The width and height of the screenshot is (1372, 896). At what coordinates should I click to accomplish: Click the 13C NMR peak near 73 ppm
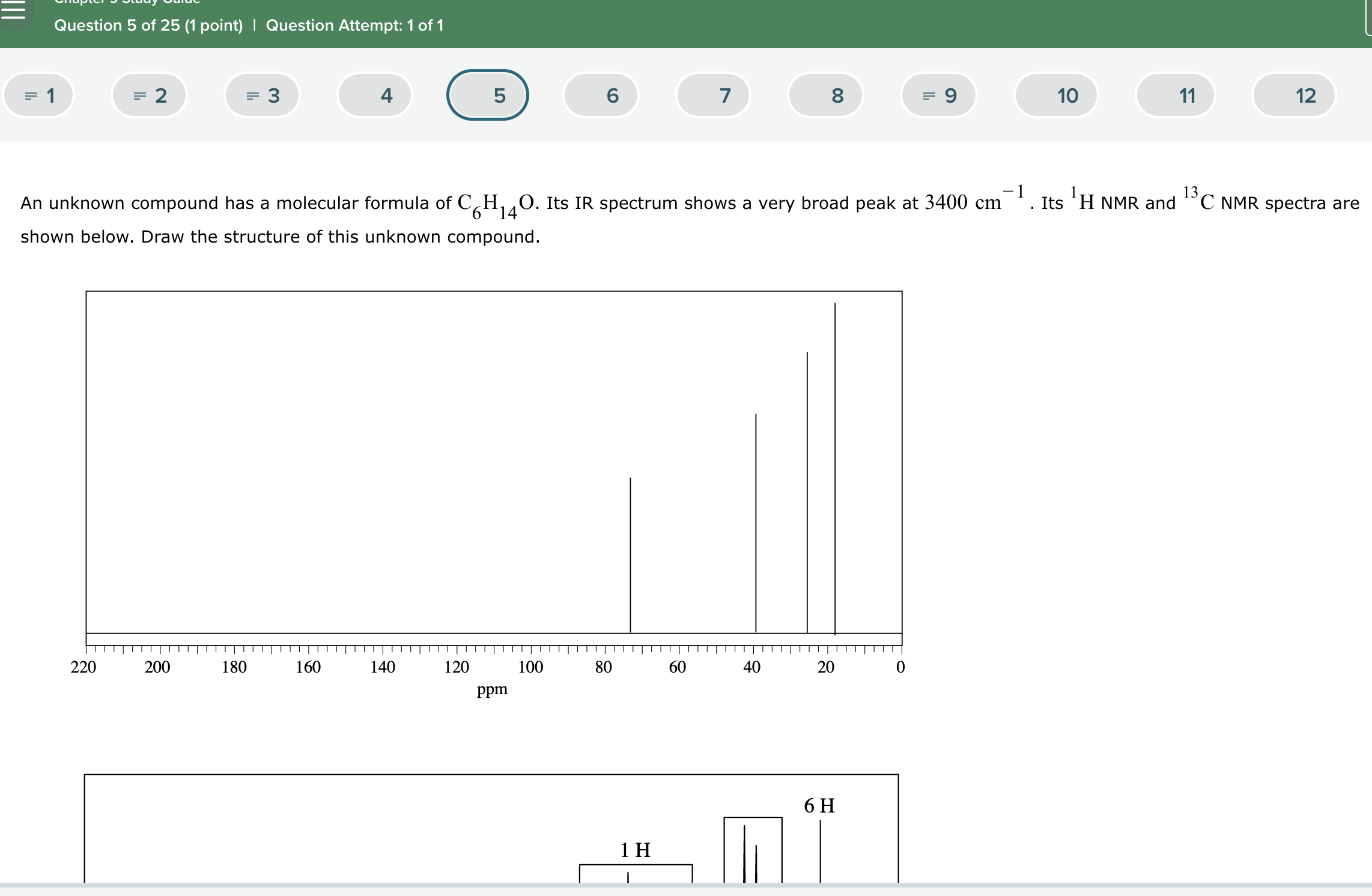tap(630, 555)
